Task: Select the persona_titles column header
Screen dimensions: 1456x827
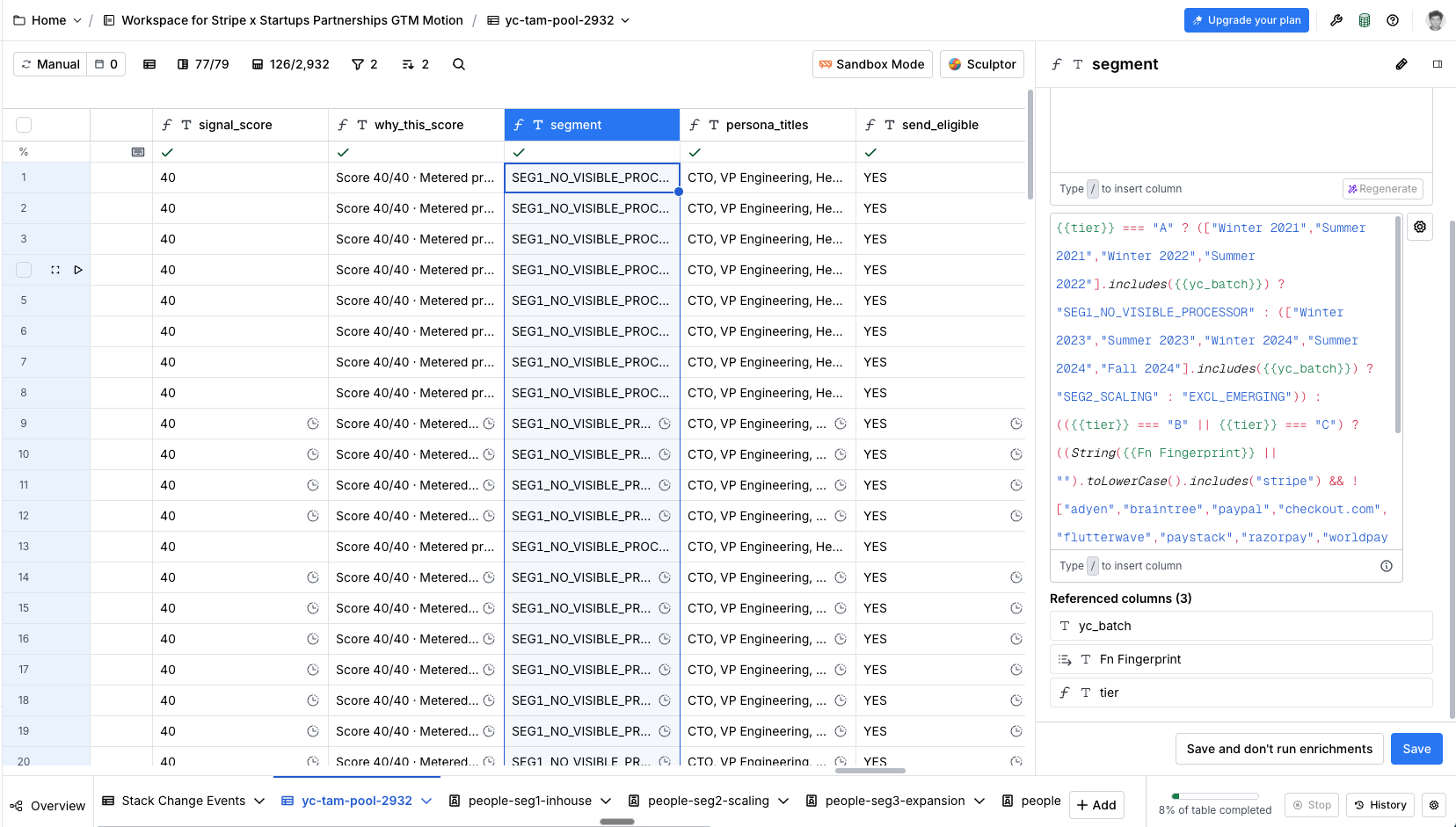Action: click(768, 125)
